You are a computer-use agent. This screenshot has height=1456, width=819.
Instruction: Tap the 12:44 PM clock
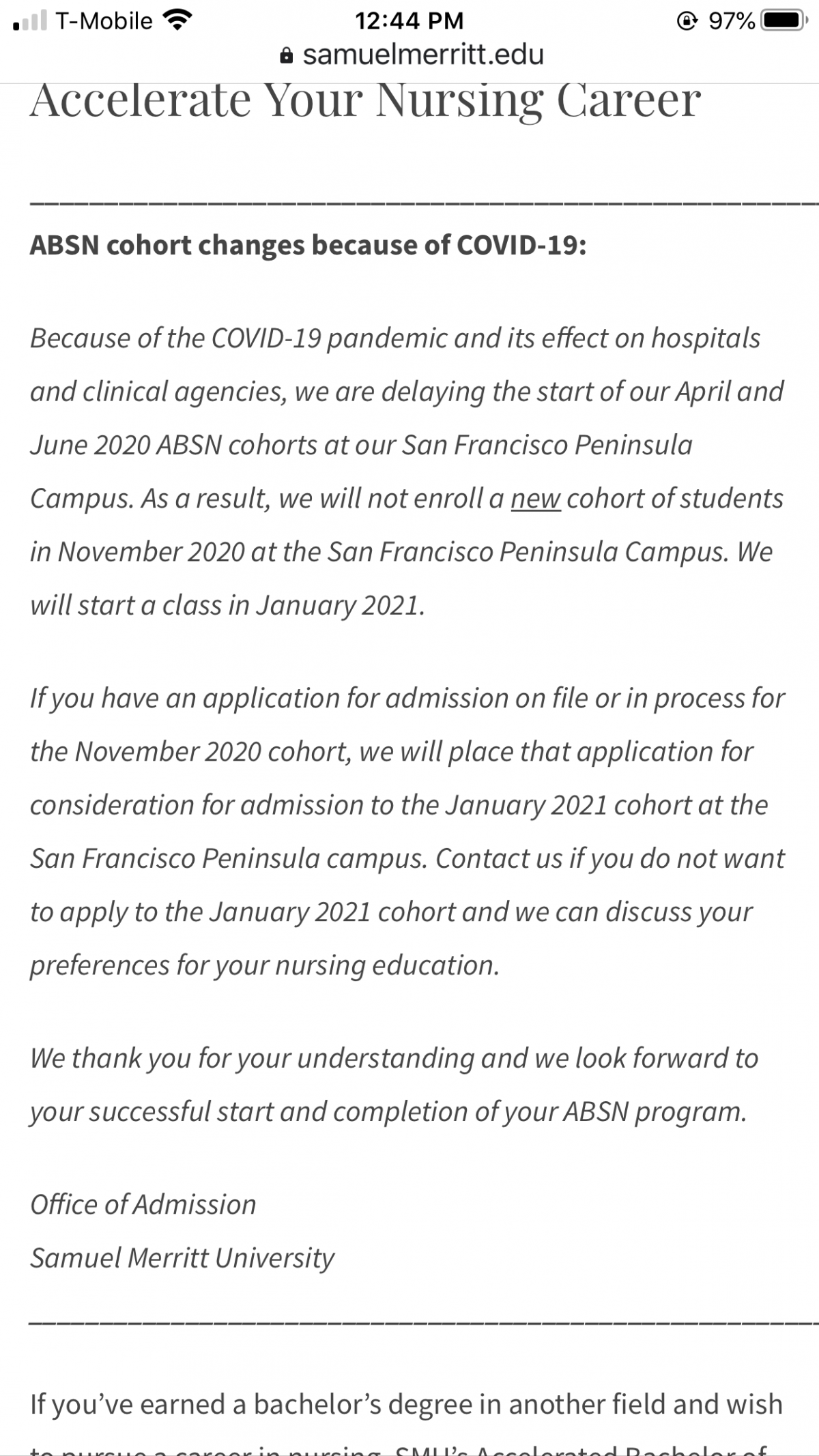[x=409, y=20]
